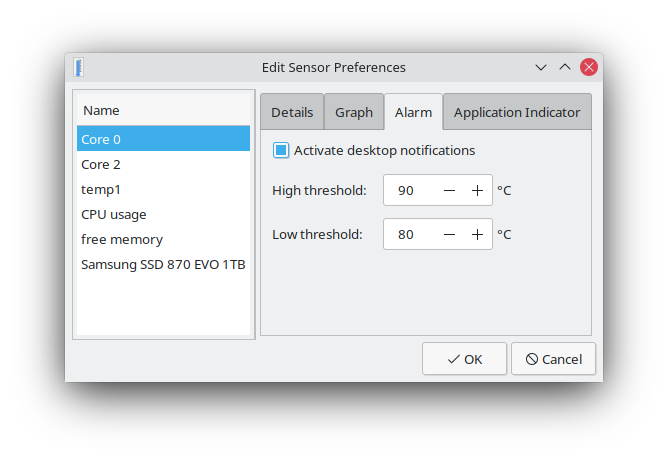Open the Graph tab

tap(354, 113)
